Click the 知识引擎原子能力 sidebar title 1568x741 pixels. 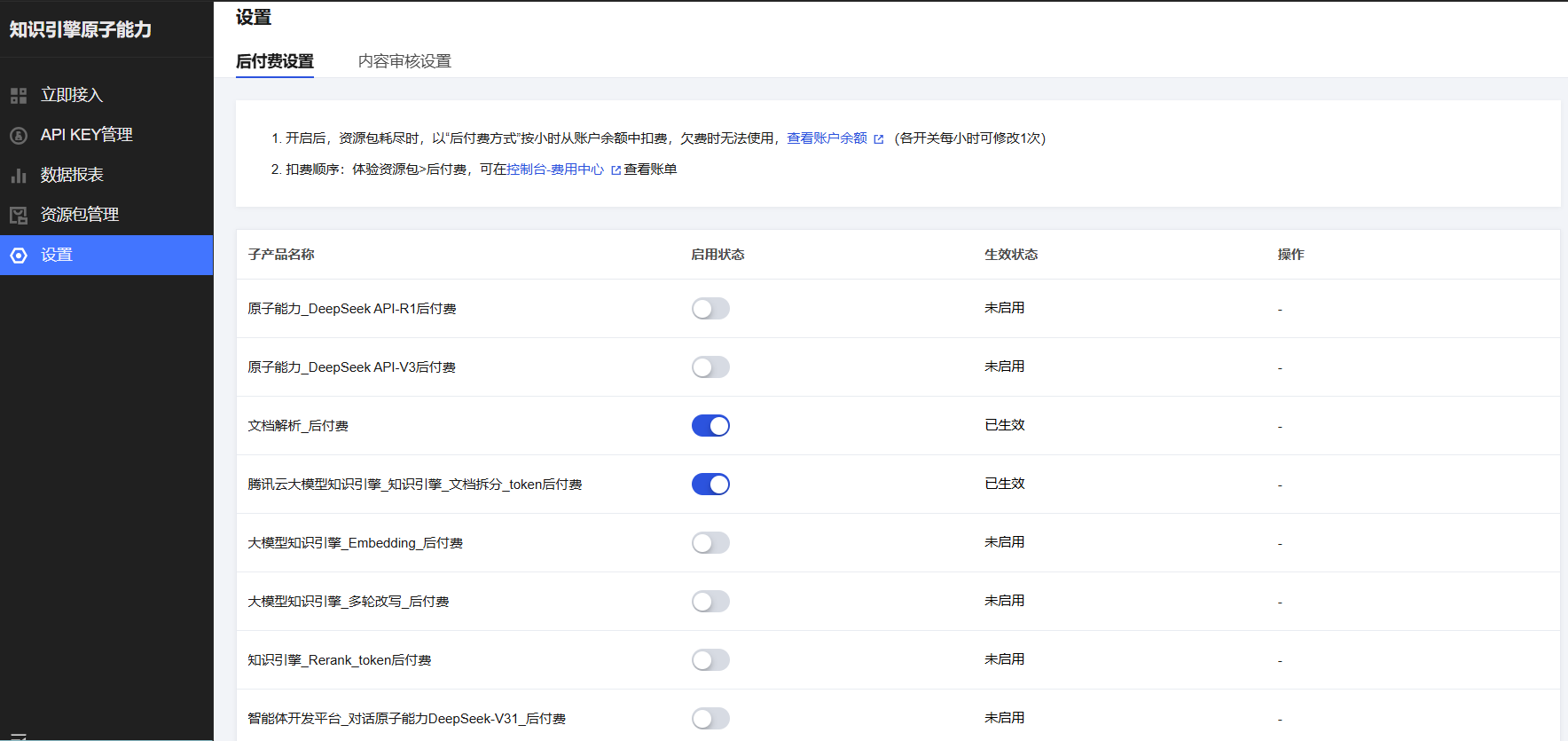pos(81,29)
